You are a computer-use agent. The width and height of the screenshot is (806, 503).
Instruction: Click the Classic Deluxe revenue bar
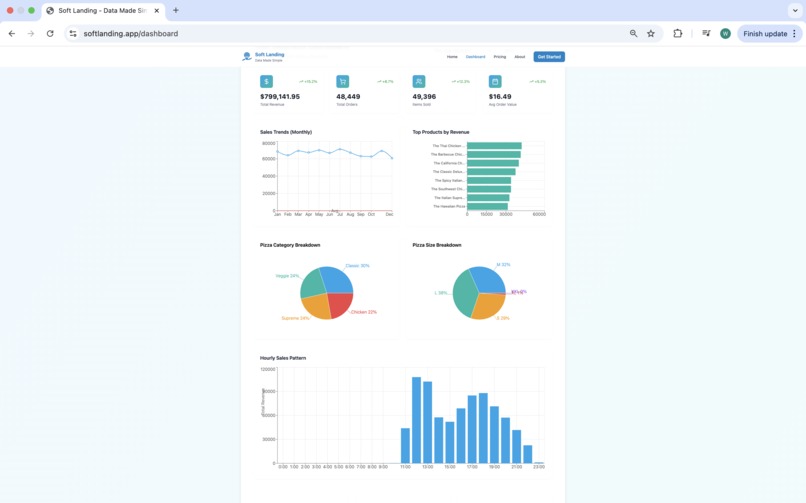coord(491,172)
